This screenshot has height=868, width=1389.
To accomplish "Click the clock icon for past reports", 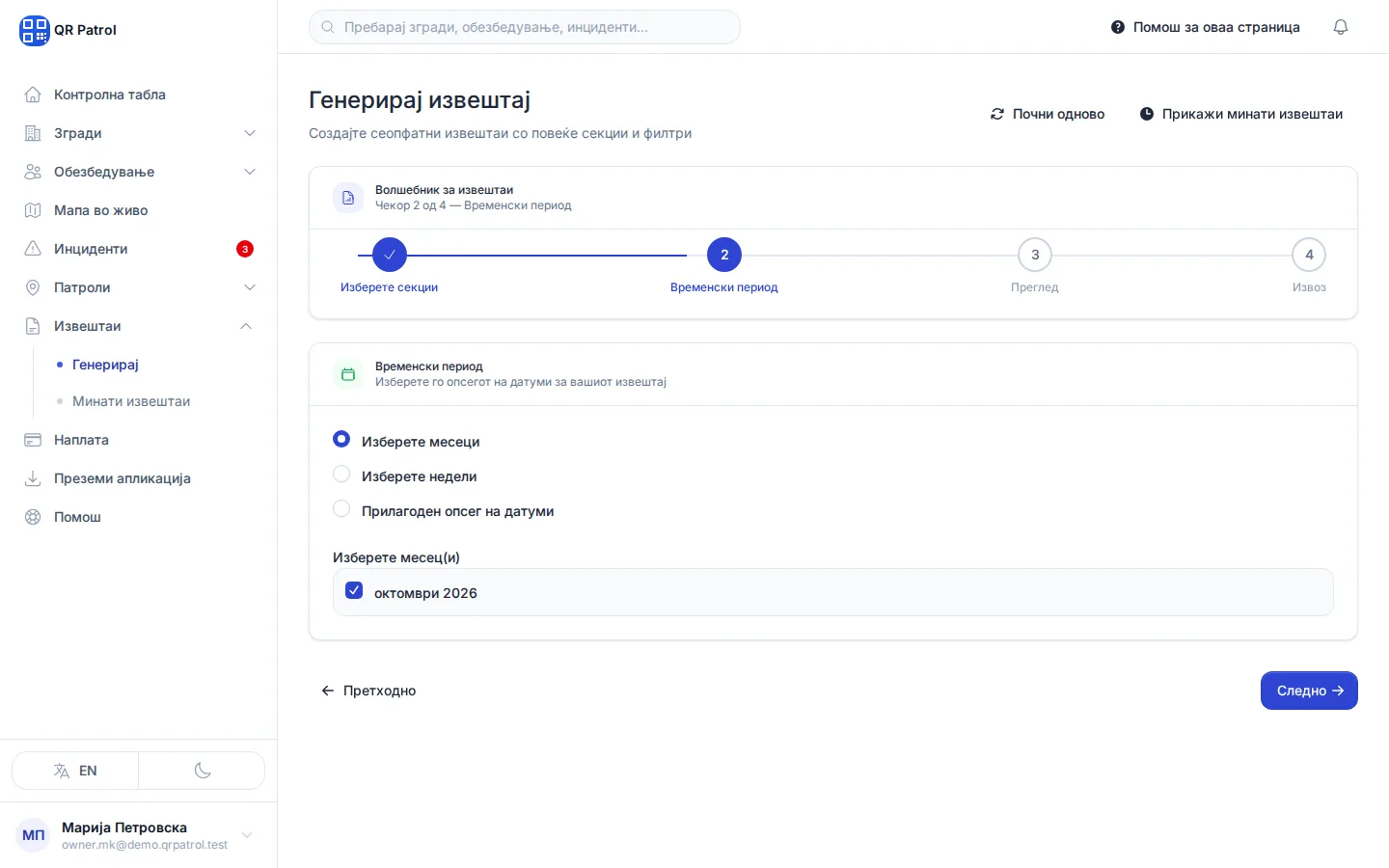I will click(1147, 114).
